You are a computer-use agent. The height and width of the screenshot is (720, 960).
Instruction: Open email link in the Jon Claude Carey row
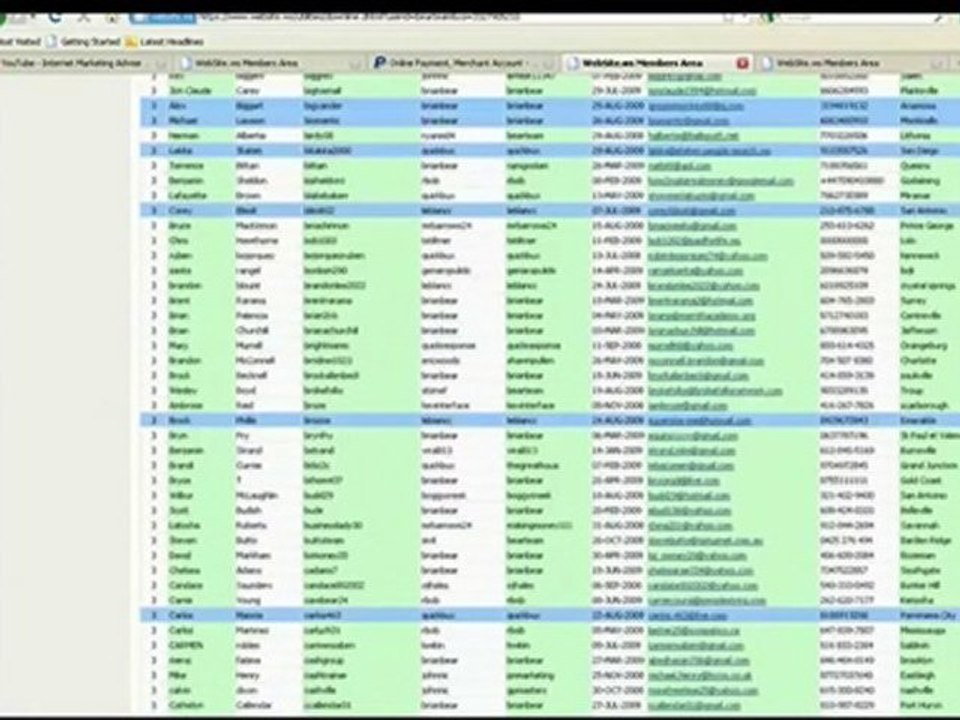coord(702,91)
